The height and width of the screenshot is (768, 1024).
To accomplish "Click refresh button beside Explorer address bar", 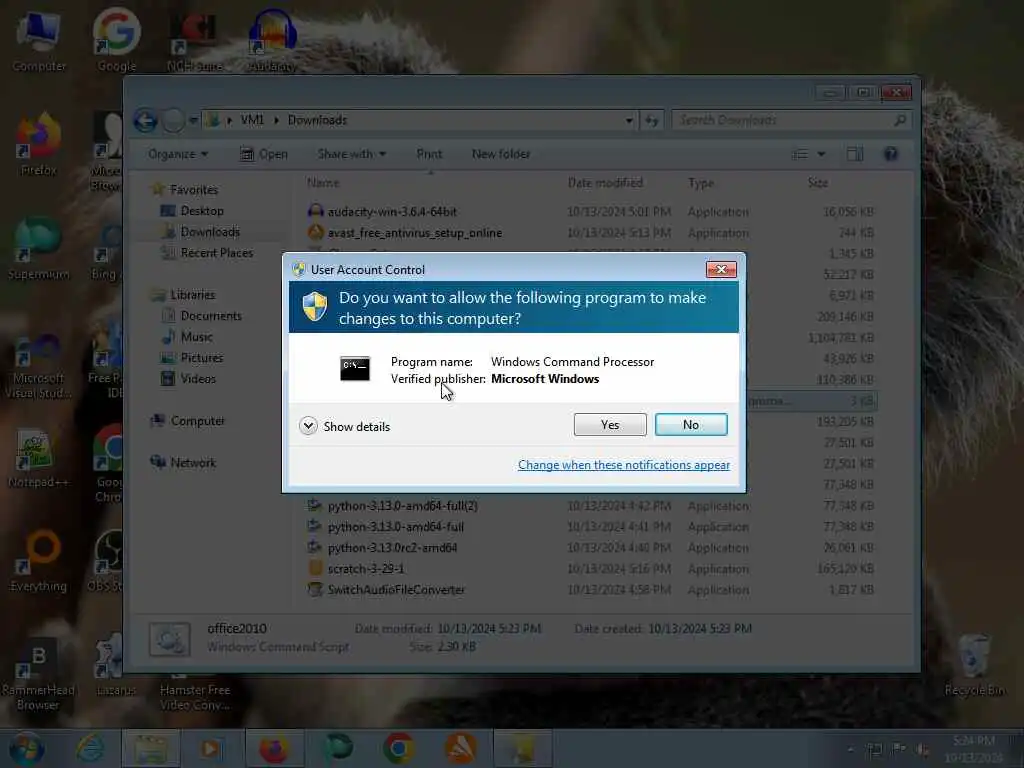I will (652, 120).
